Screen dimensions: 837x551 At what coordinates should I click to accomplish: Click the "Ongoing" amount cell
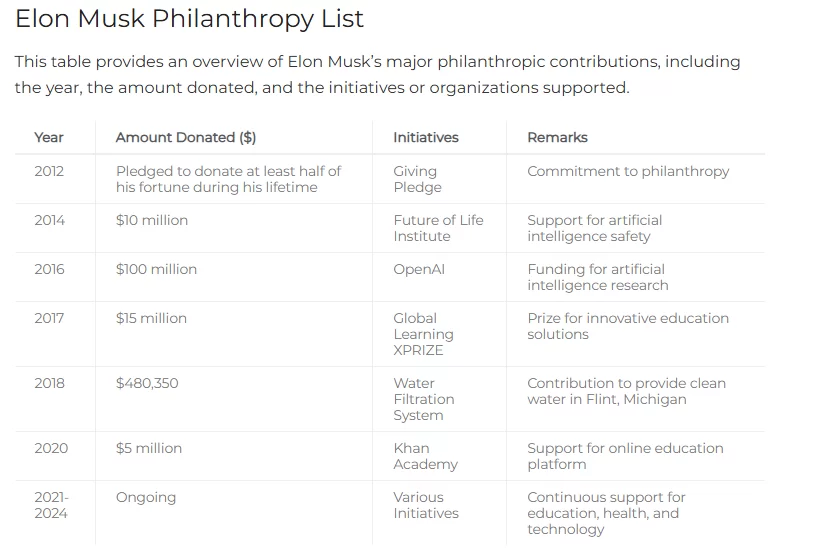click(146, 497)
